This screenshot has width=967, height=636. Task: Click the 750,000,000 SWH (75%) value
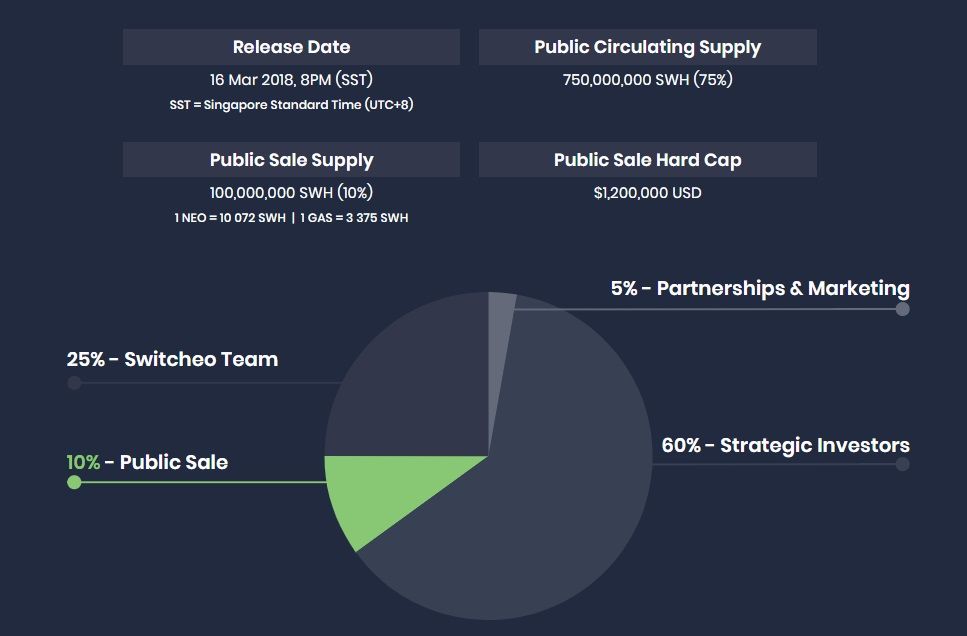click(647, 79)
